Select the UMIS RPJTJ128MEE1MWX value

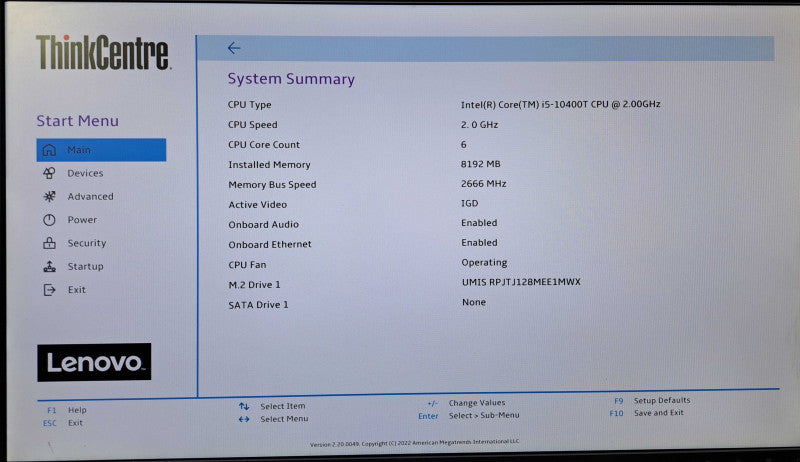click(x=521, y=282)
